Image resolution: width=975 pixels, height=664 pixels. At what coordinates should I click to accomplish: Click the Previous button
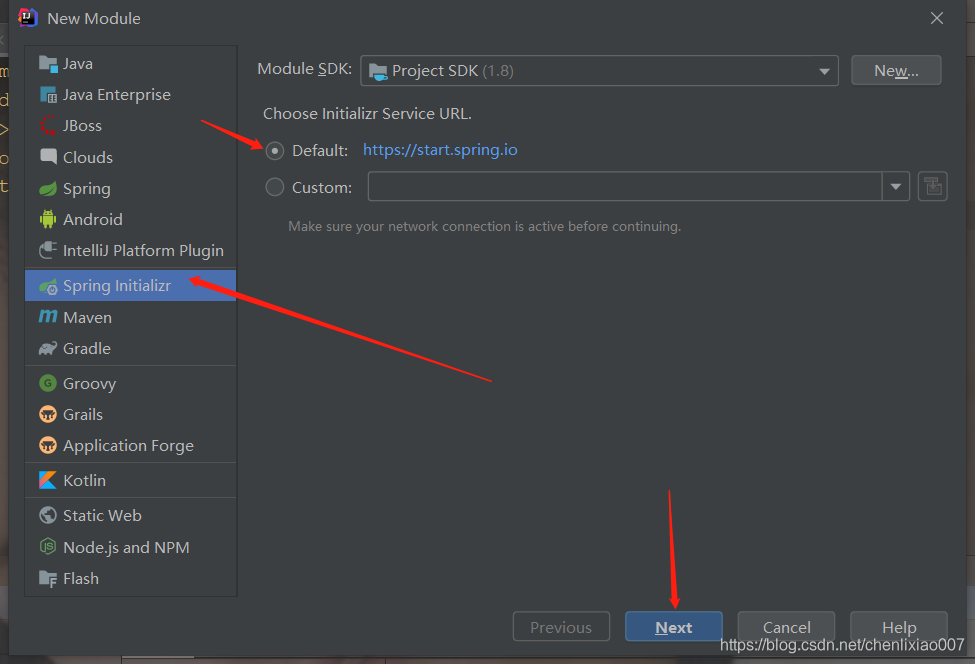pyautogui.click(x=561, y=627)
